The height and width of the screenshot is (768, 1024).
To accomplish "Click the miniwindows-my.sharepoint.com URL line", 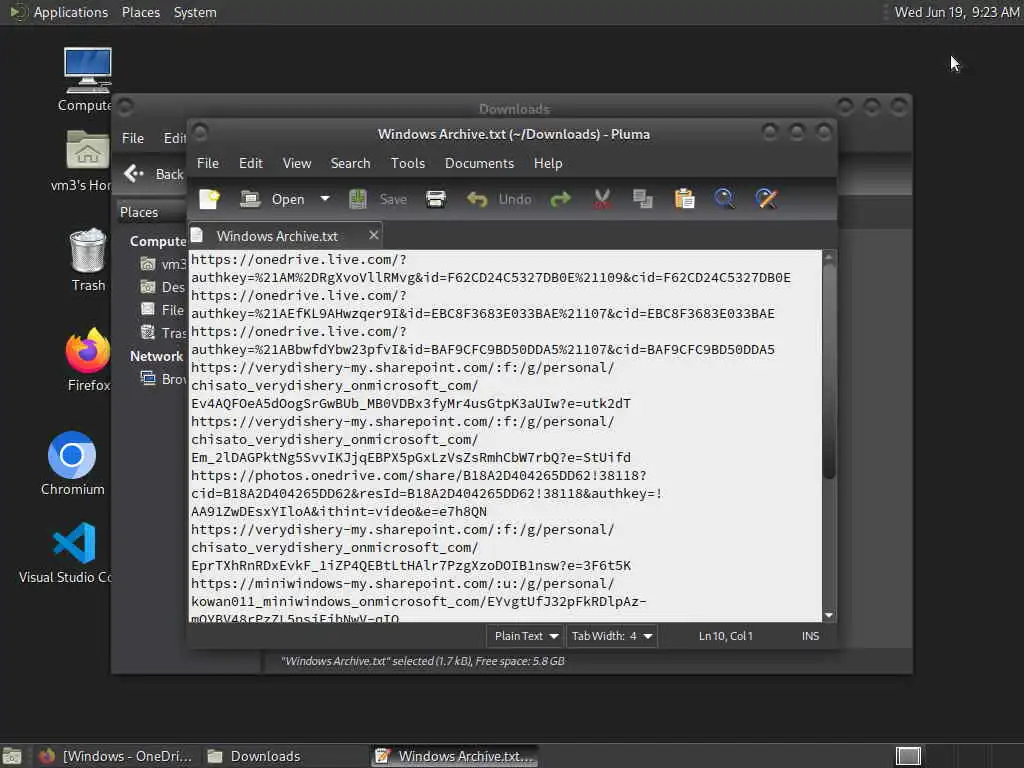I will pyautogui.click(x=402, y=583).
